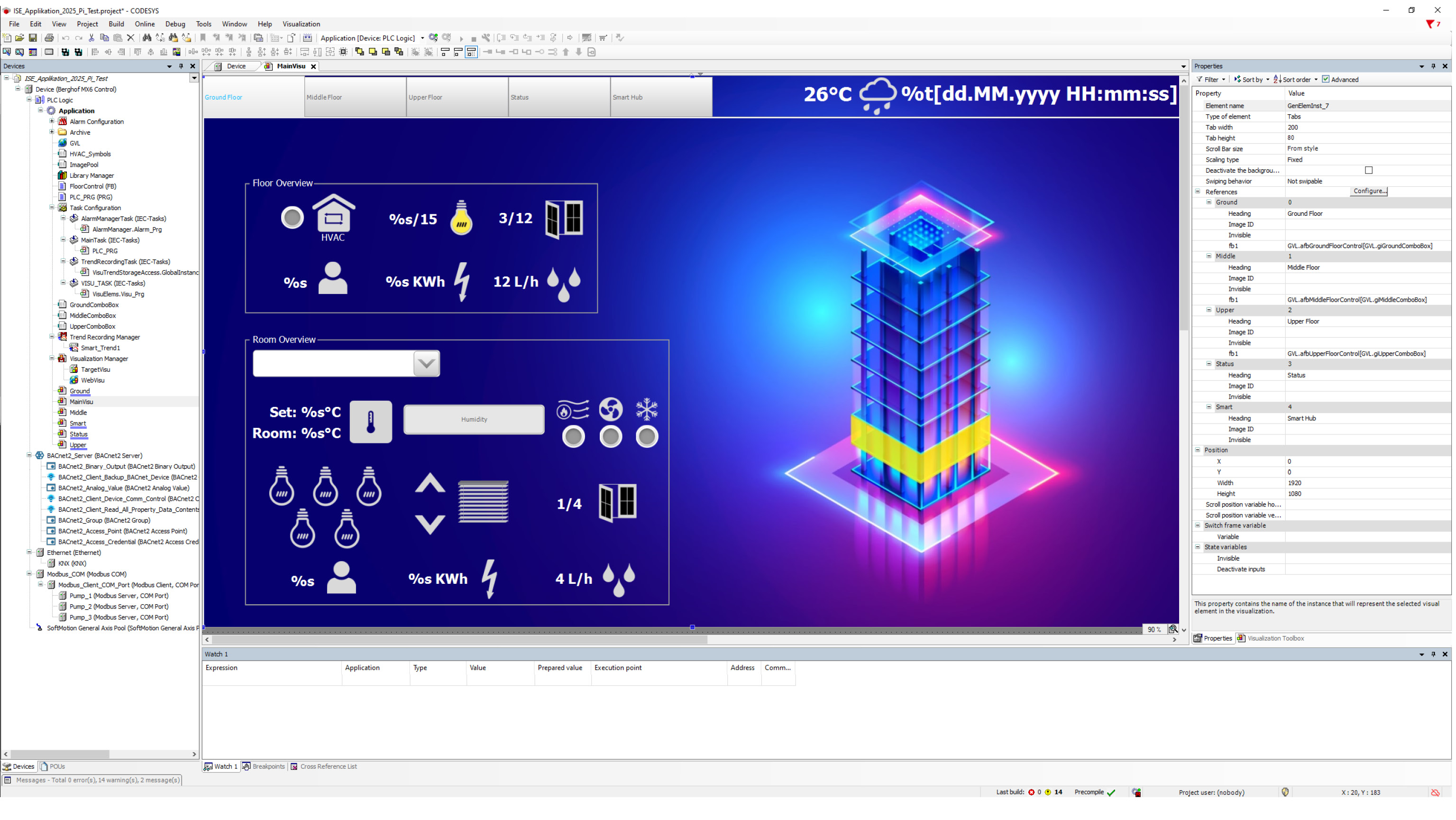Click the interface editor icon at the start of the second toolbar
This screenshot has width=1456, height=820.
7,52
